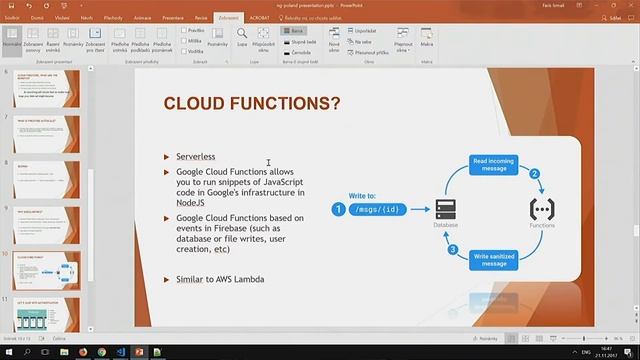Collapse the ribbon with the chevron
Image resolution: width=640 pixels, height=360 pixels.
633,62
